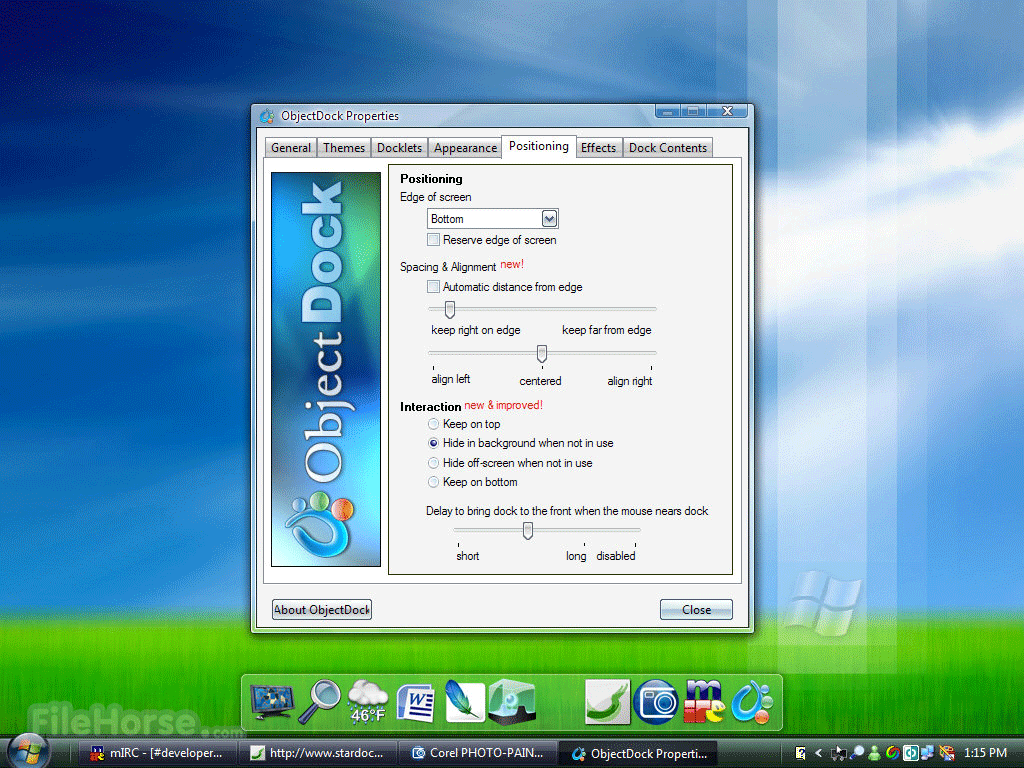Screen dimensions: 1024x768
Task: Launch Microsoft Word from the dock
Action: point(416,703)
